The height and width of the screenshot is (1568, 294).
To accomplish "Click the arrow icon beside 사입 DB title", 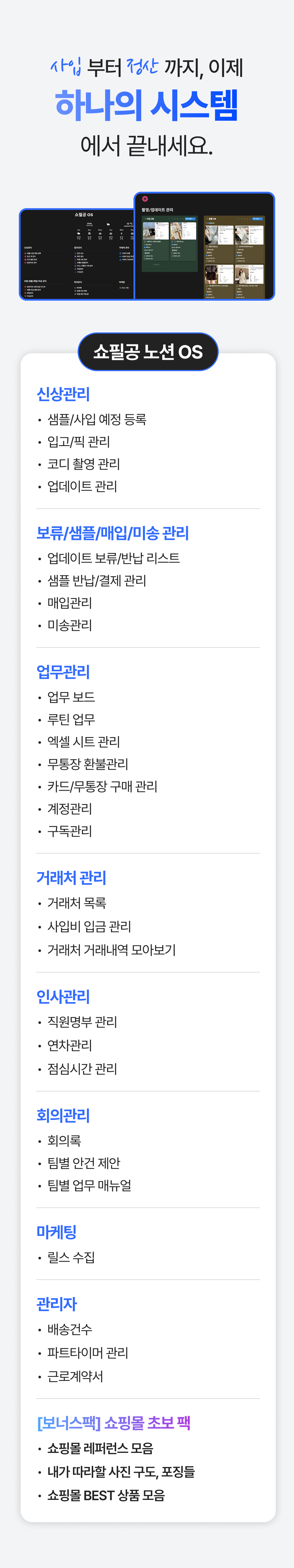I will click(145, 219).
